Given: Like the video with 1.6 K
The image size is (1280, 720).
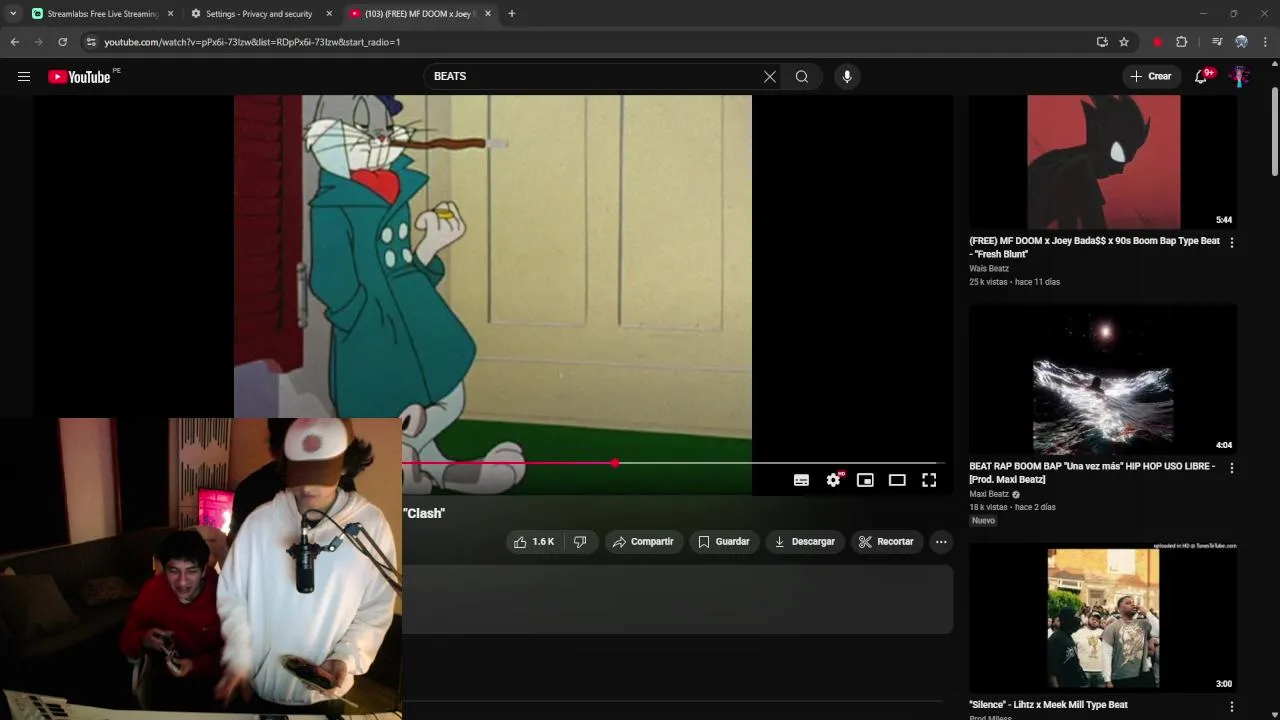Looking at the screenshot, I should (534, 541).
